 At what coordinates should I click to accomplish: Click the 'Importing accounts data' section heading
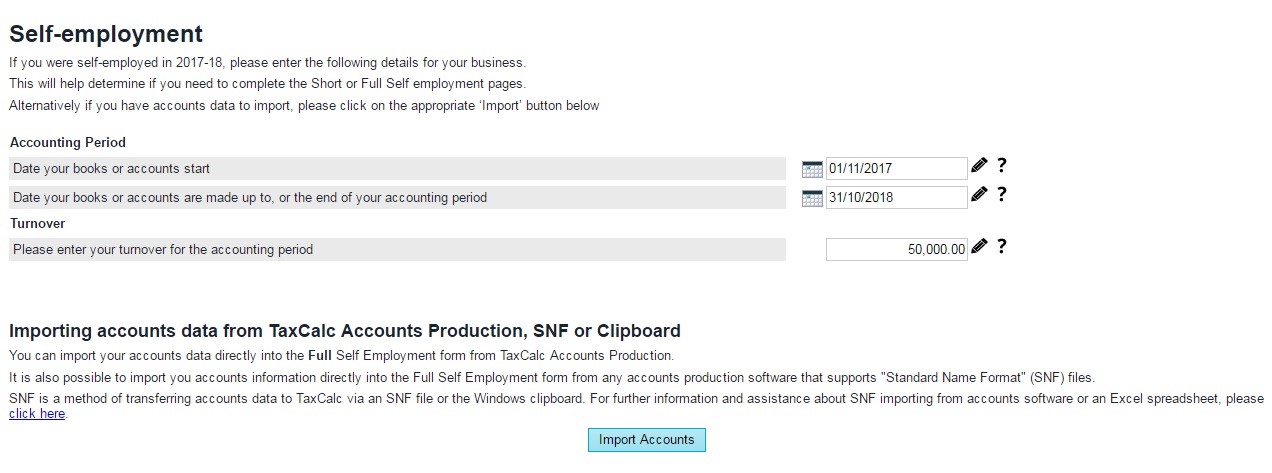[x=345, y=330]
